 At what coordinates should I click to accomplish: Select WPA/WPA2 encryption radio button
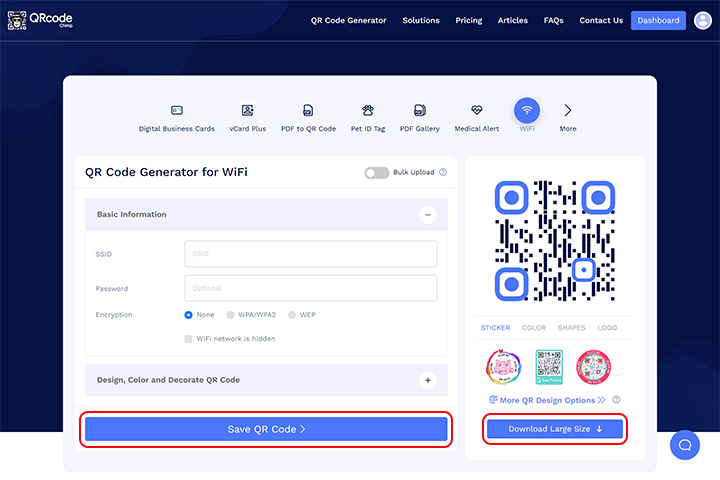pos(231,315)
